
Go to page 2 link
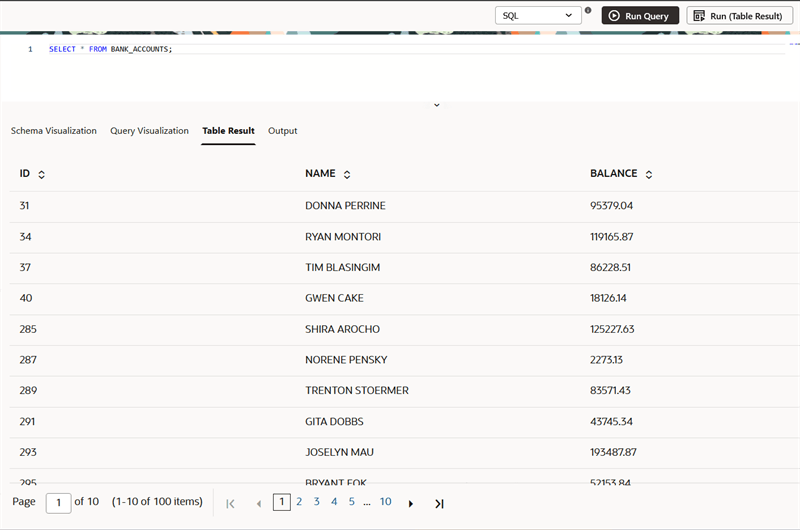(299, 501)
